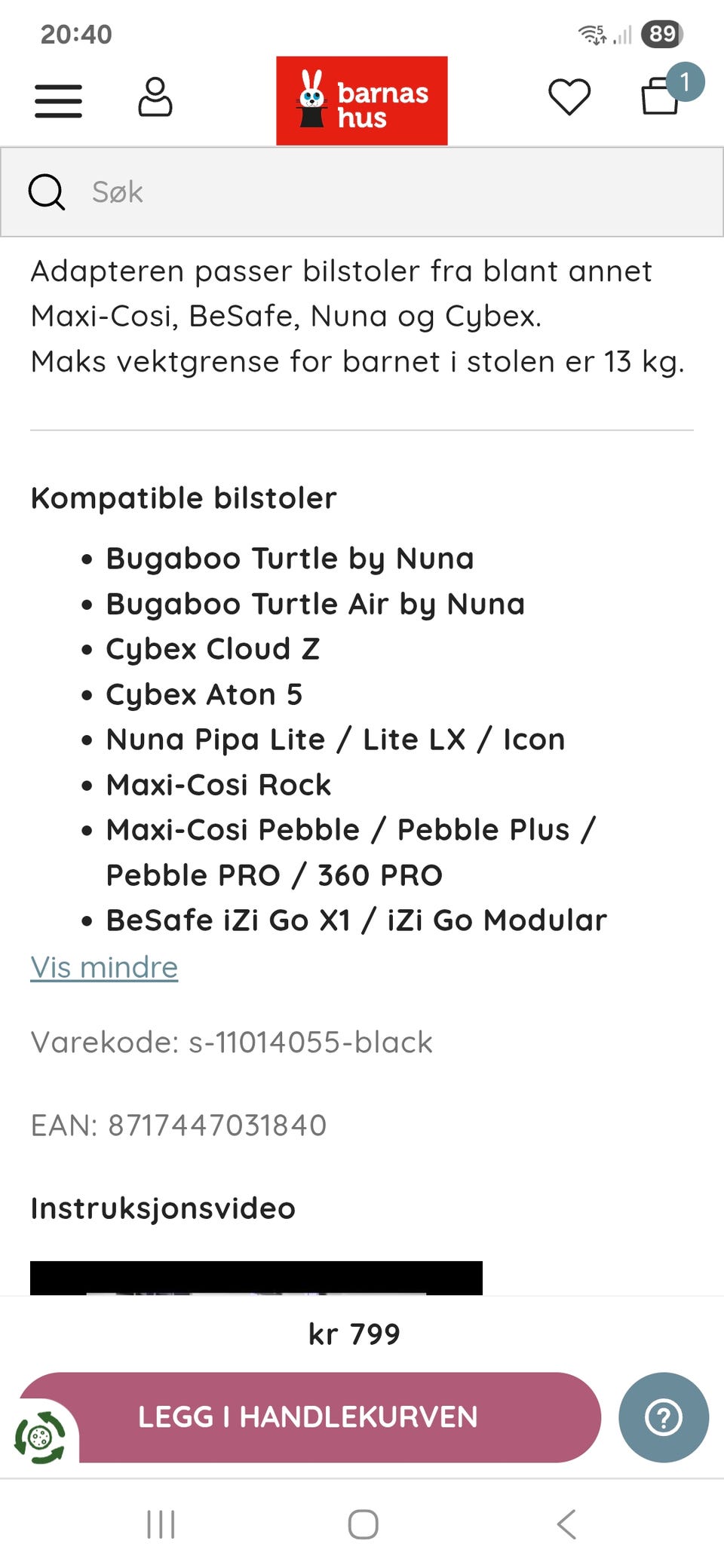The width and height of the screenshot is (724, 1568).
Task: Tap the cart badge showing 1
Action: [685, 81]
